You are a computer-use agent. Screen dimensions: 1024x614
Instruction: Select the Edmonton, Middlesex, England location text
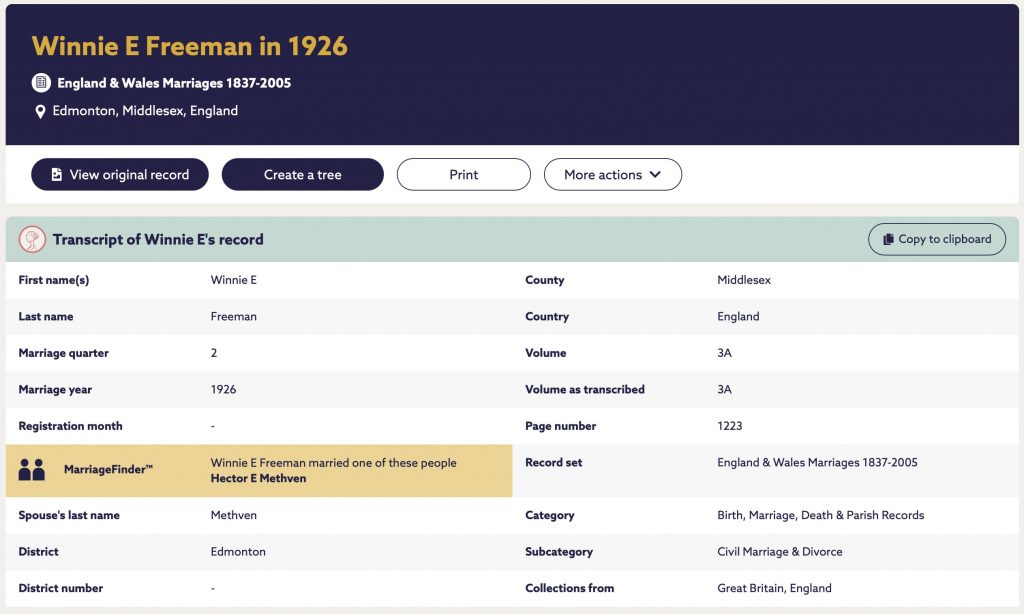(x=145, y=110)
